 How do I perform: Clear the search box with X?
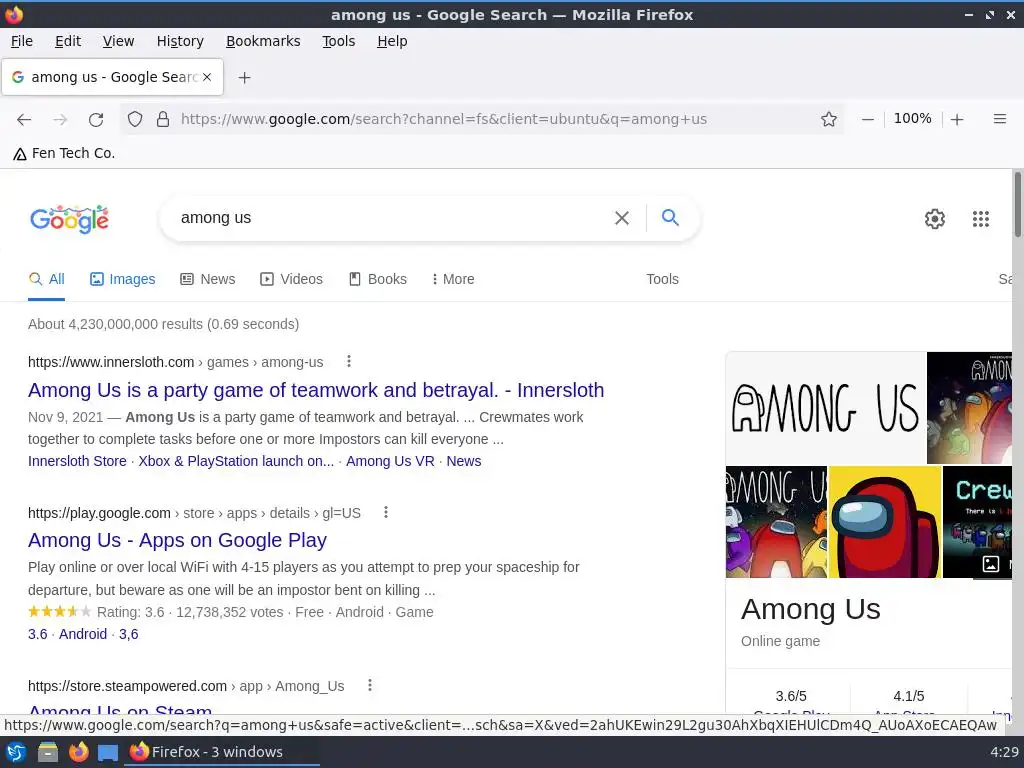tap(622, 218)
